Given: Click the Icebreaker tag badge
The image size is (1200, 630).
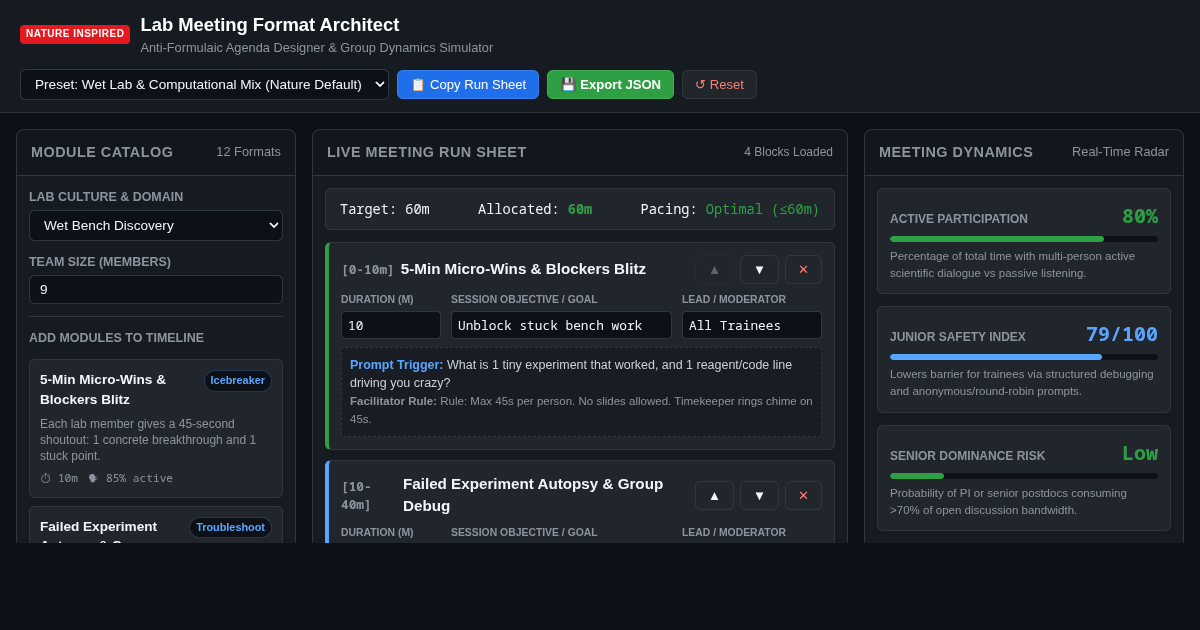Looking at the screenshot, I should click(x=238, y=381).
